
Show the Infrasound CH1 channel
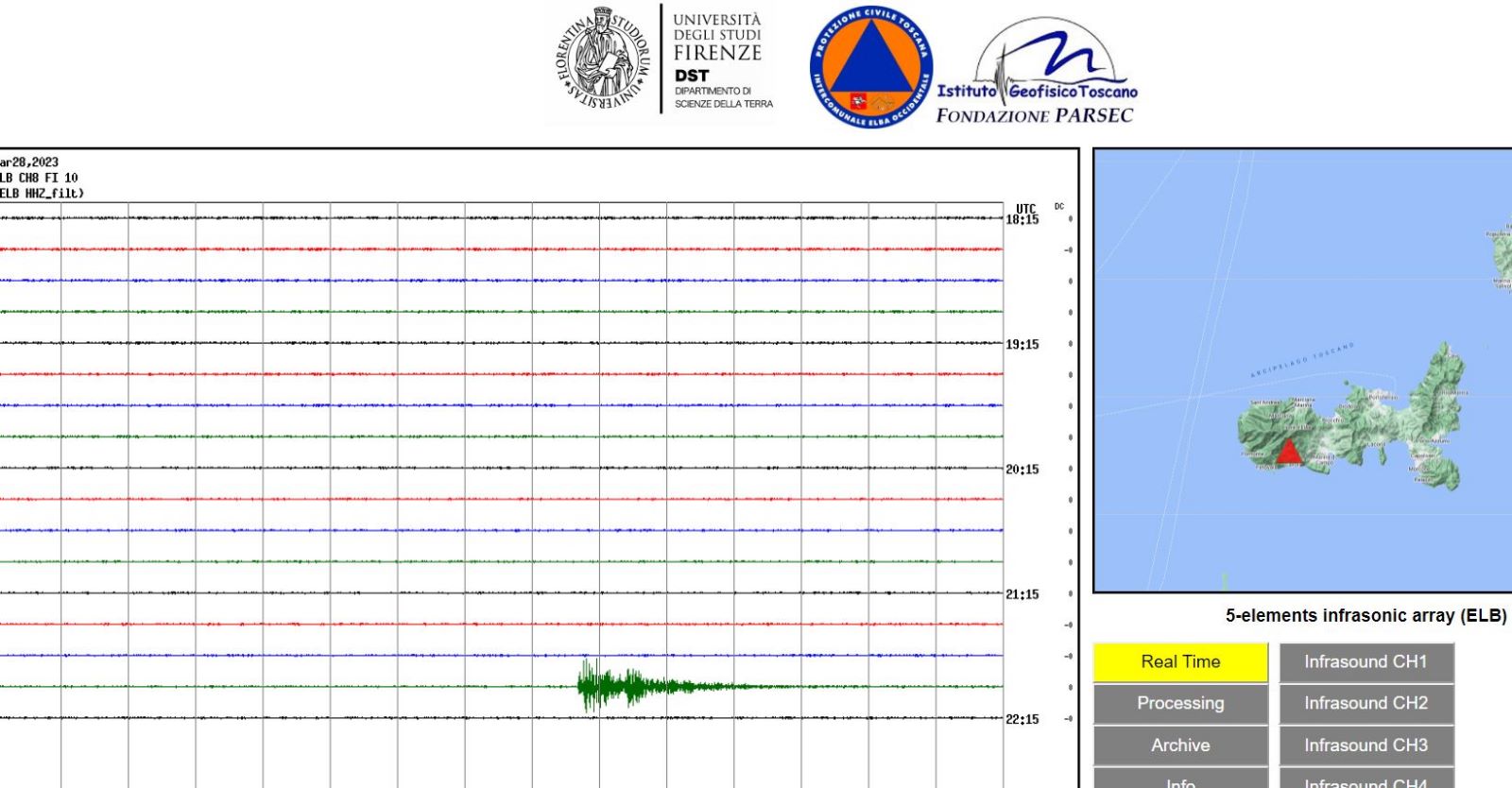tap(1366, 662)
